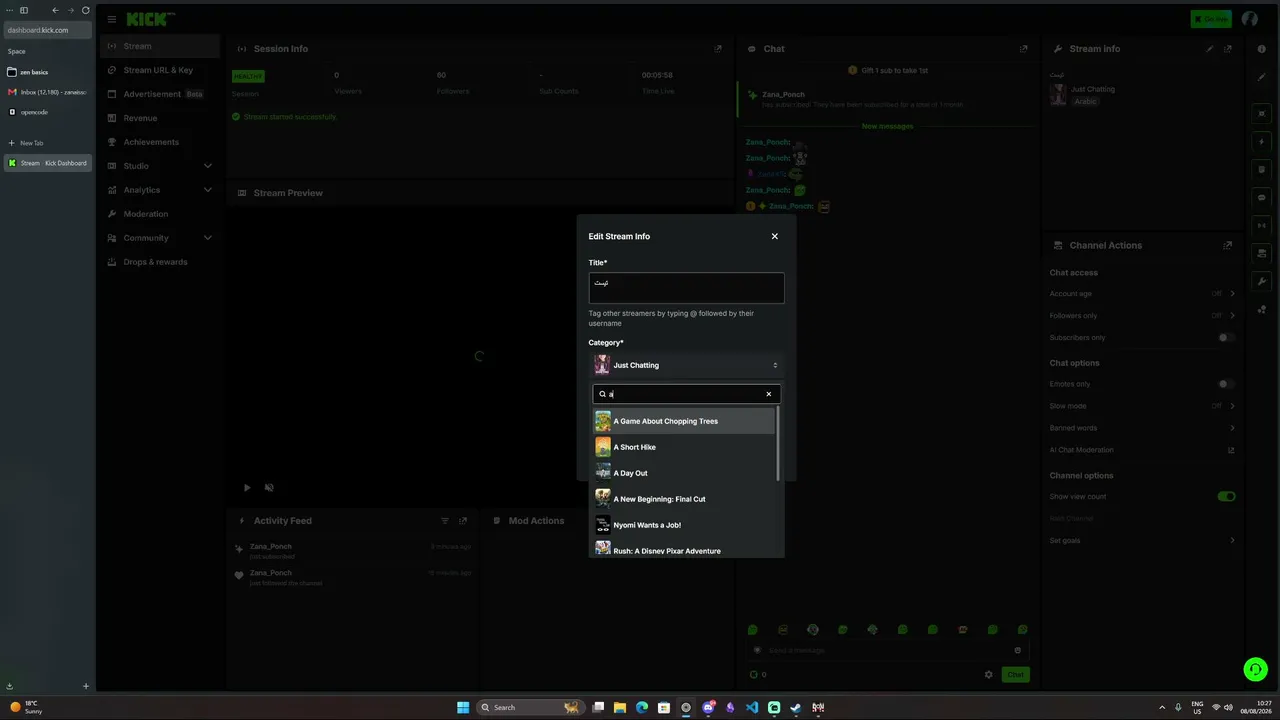This screenshot has height=720, width=1280.
Task: Open Slow mode setting
Action: pyautogui.click(x=1142, y=406)
